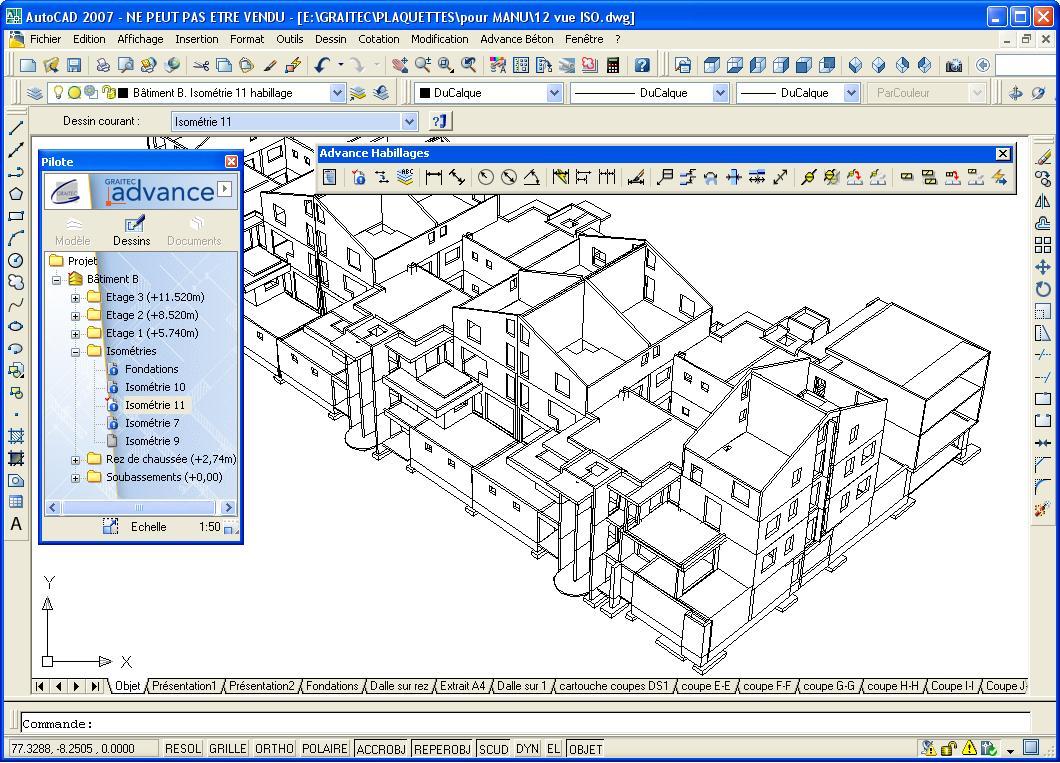Select the Hatch tool
The image size is (1060, 763).
pos(16,436)
